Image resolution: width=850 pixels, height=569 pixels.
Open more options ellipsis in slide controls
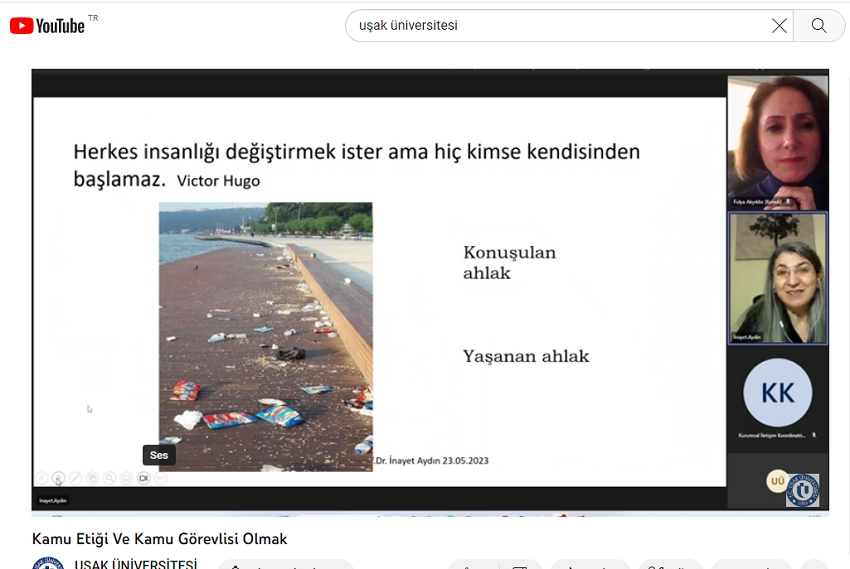(x=160, y=478)
